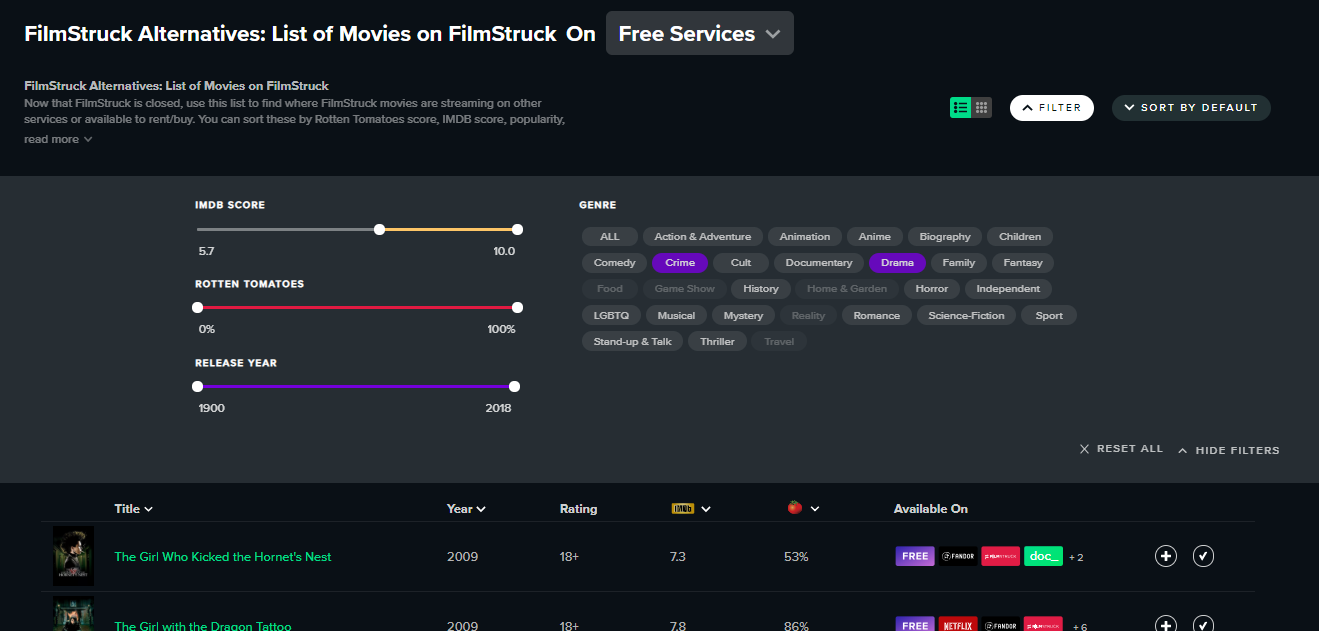
Task: Deselect the Crime genre chip
Action: [680, 263]
